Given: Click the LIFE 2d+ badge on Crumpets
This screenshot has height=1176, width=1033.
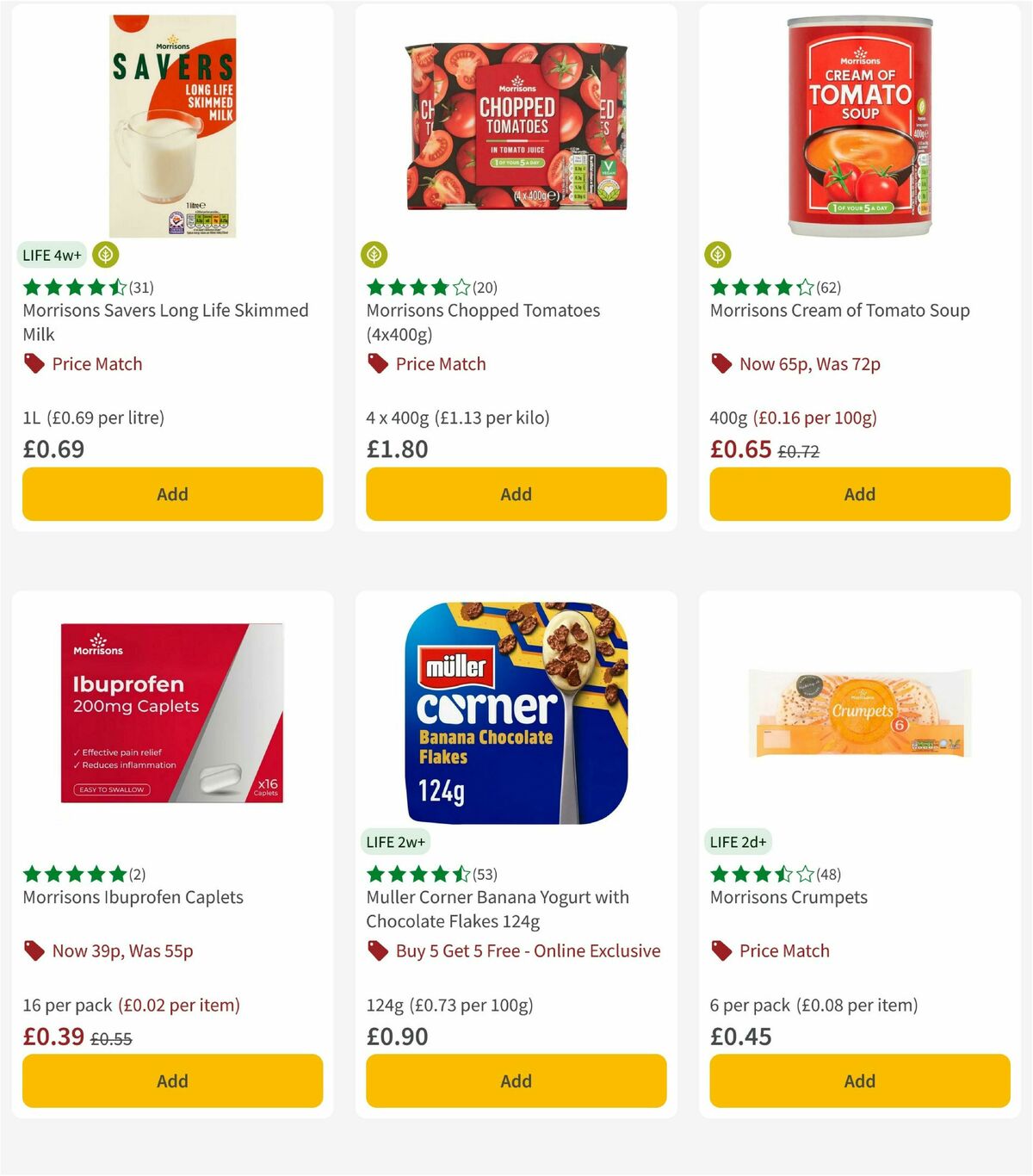Looking at the screenshot, I should pos(739,841).
